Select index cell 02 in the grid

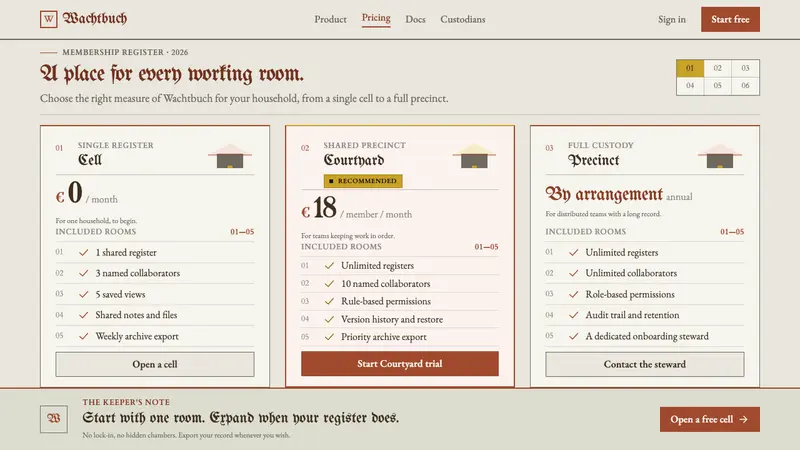717,68
